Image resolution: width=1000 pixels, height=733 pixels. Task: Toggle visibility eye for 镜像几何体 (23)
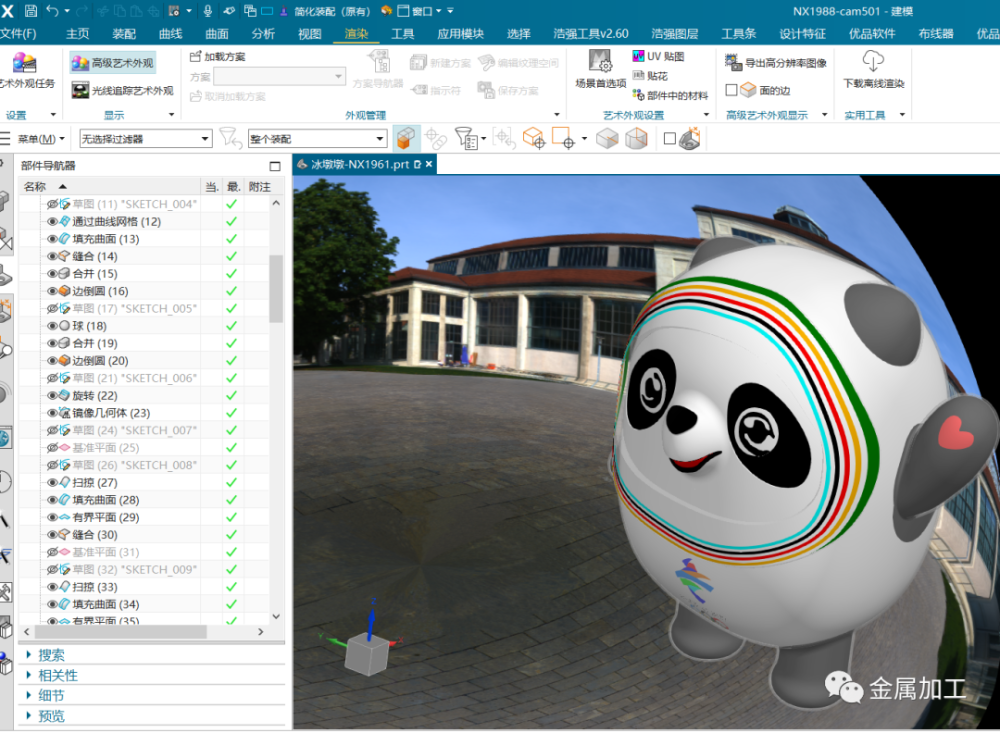pos(52,413)
